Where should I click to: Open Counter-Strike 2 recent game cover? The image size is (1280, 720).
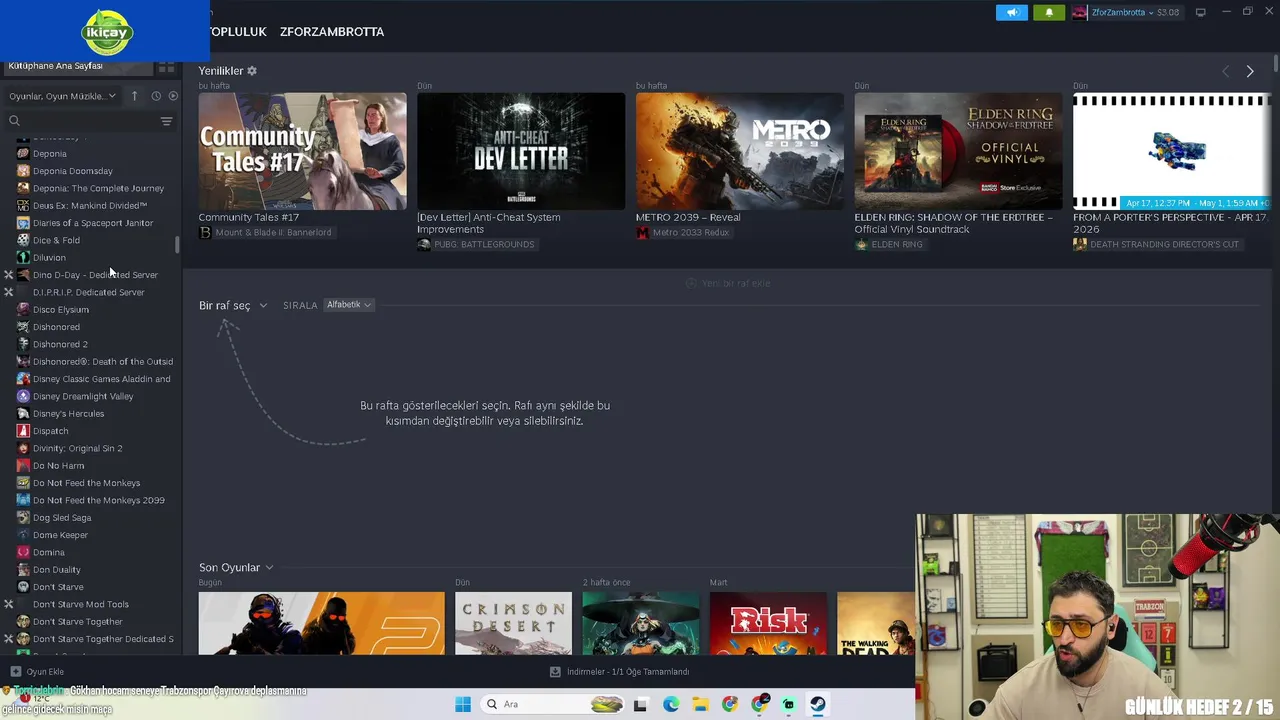pos(321,623)
